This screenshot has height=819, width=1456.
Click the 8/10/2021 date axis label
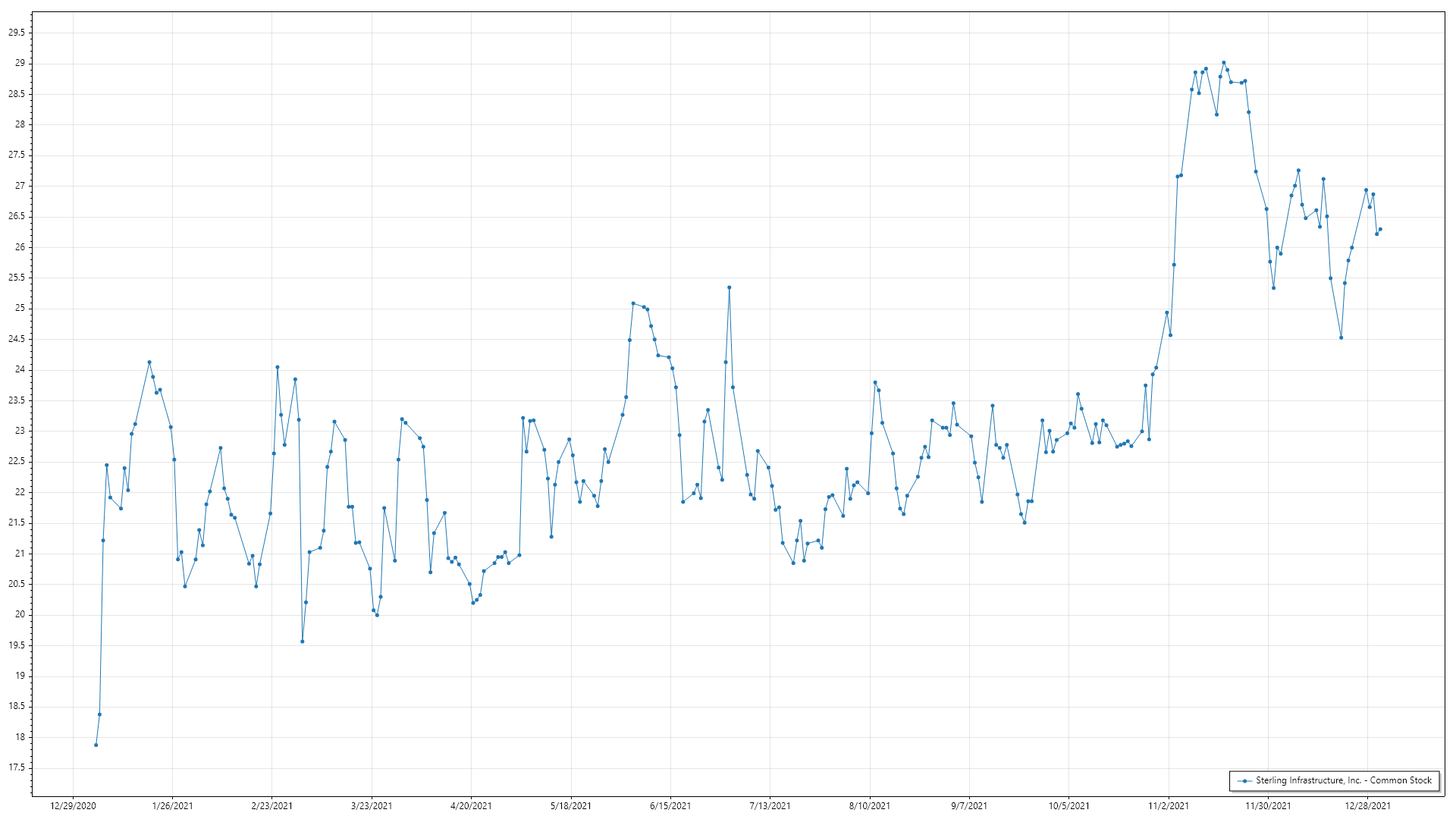coord(869,805)
